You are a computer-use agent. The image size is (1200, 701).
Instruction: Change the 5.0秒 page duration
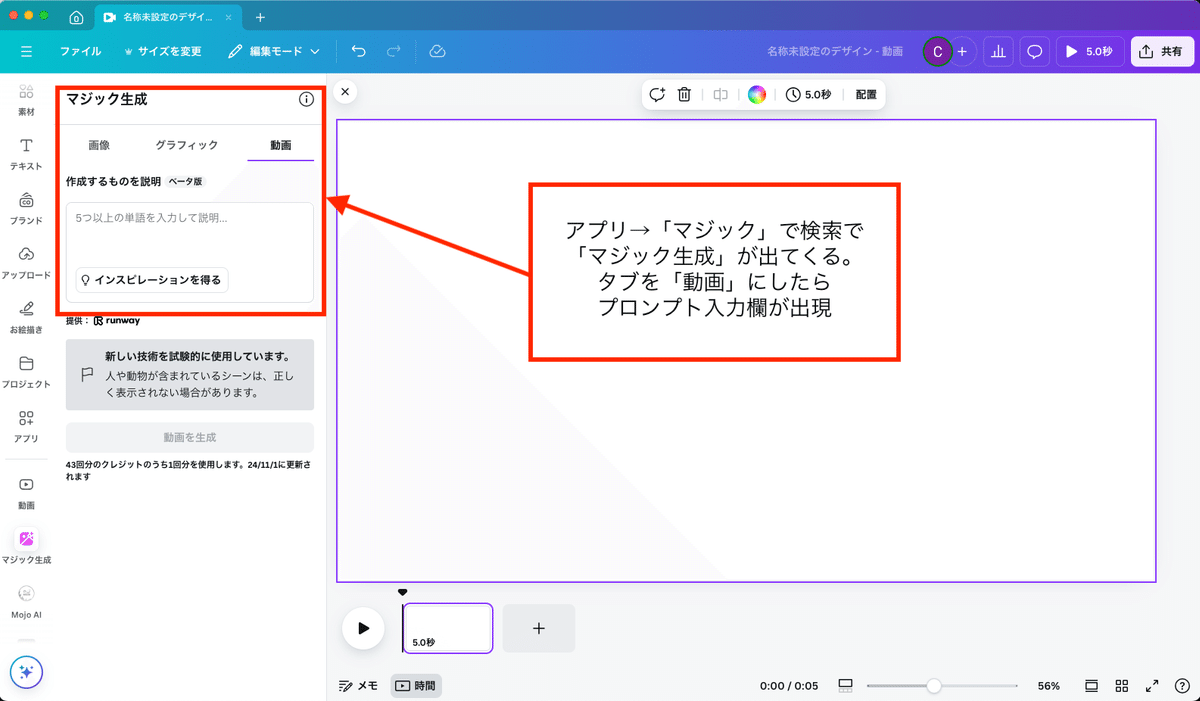coord(808,94)
